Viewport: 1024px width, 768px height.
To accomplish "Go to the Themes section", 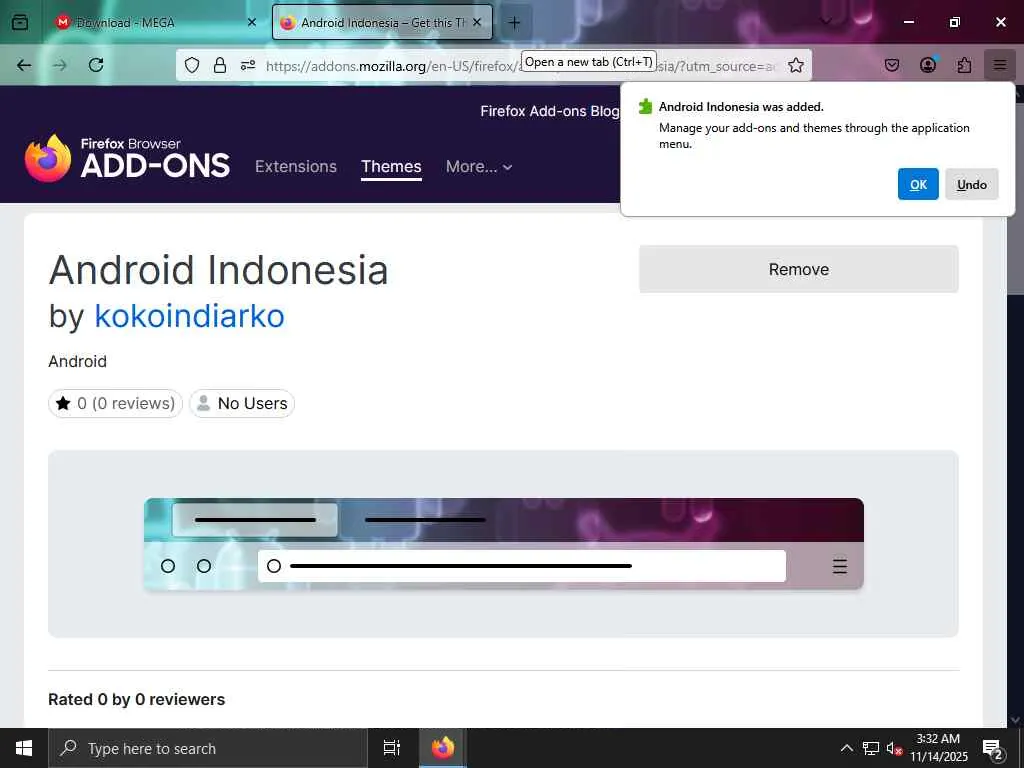I will (x=391, y=167).
